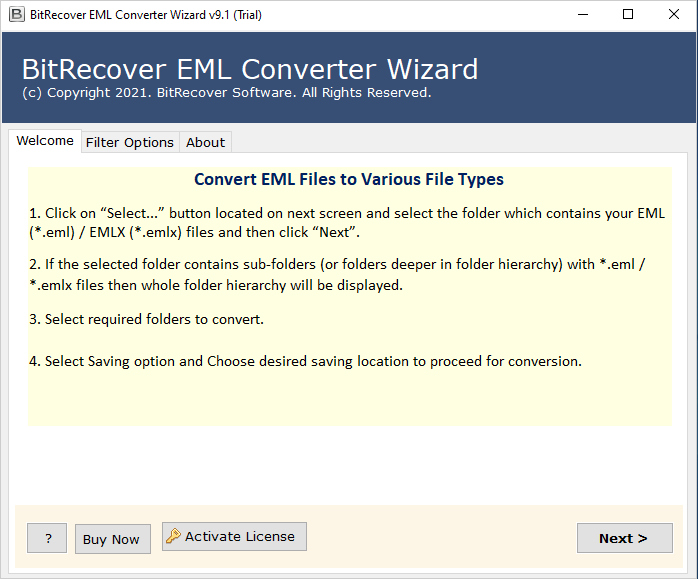Maximize the EML Converter Wizard window
The image size is (698, 579).
[x=627, y=15]
